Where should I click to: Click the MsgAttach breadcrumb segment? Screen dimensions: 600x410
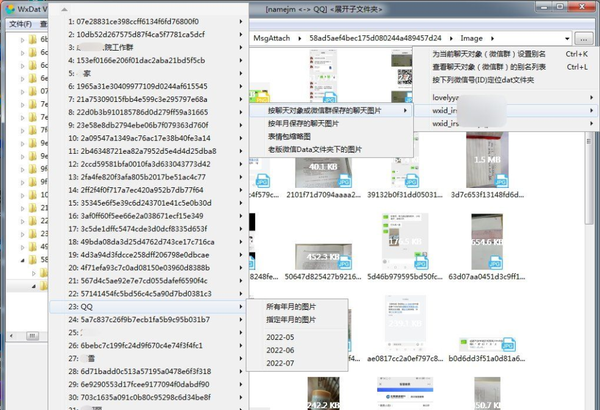tap(272, 38)
